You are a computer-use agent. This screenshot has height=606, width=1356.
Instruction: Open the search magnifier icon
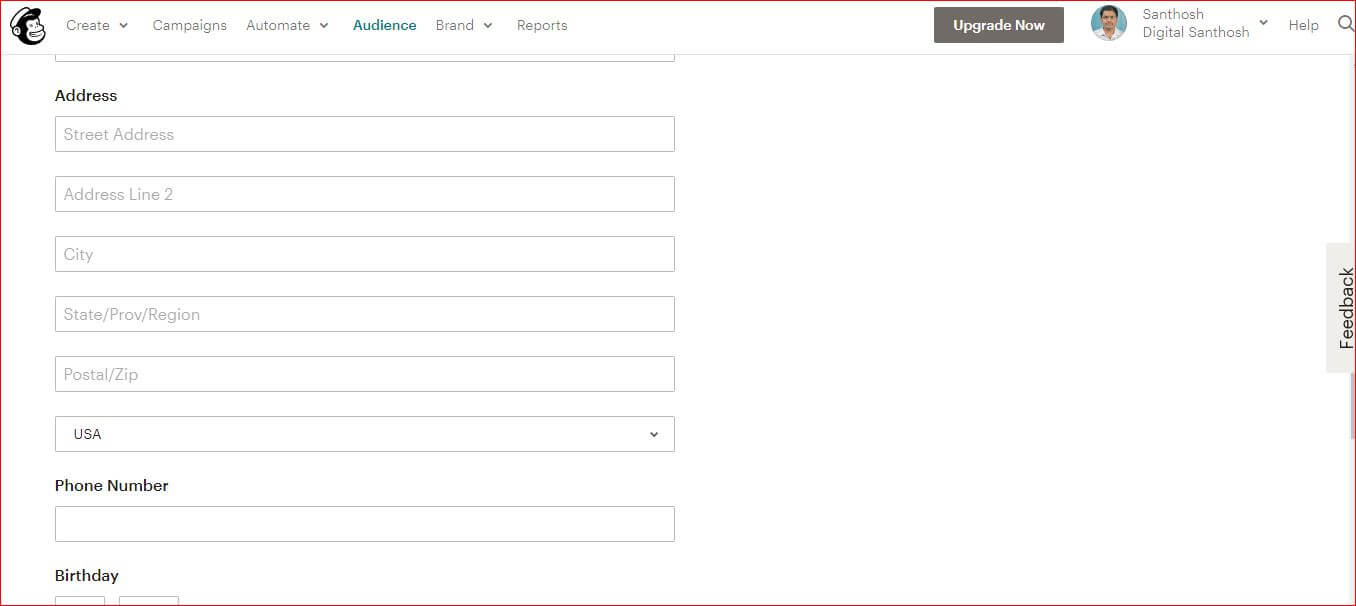(x=1345, y=24)
